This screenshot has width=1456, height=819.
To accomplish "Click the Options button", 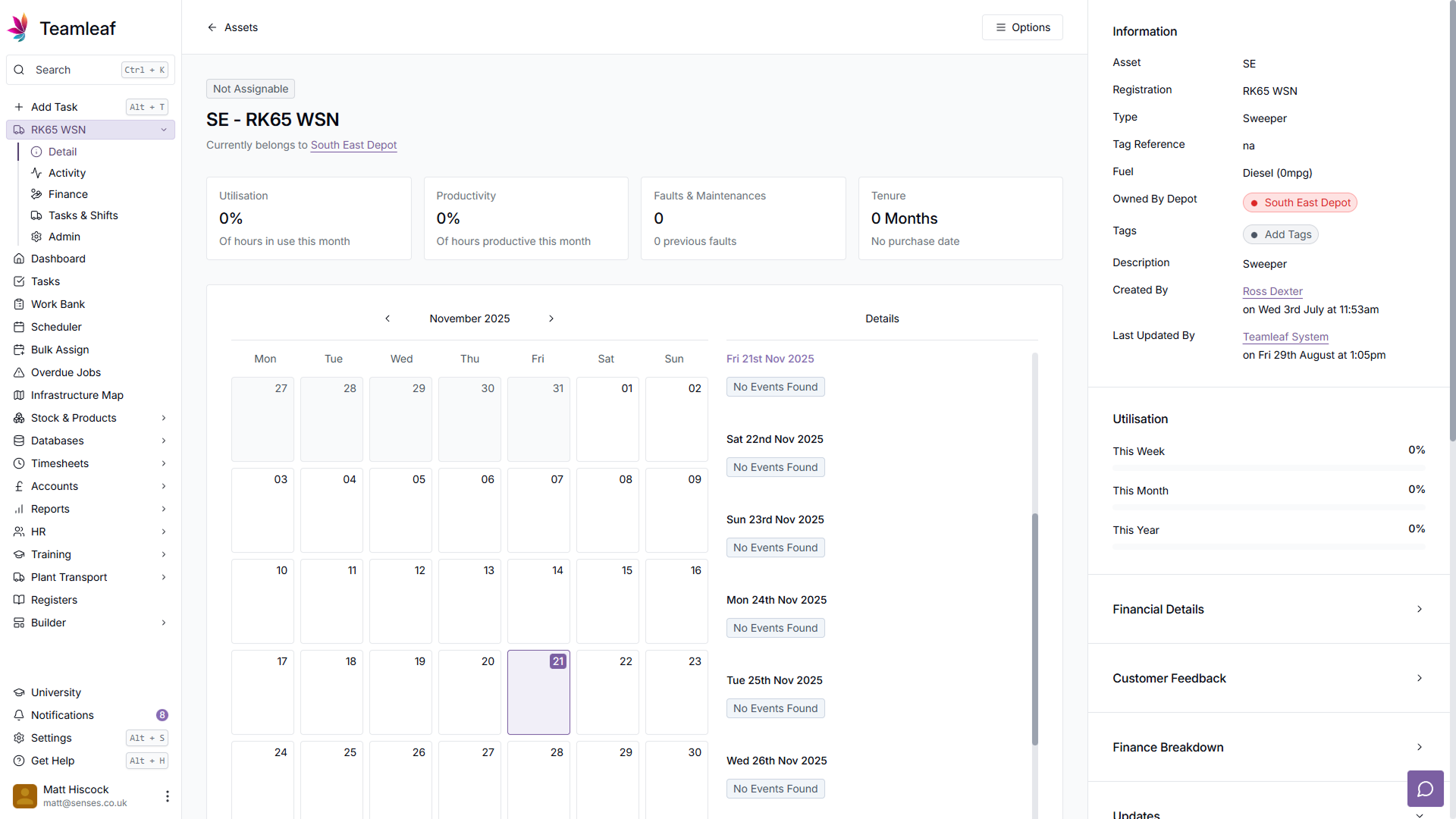I will click(x=1022, y=27).
